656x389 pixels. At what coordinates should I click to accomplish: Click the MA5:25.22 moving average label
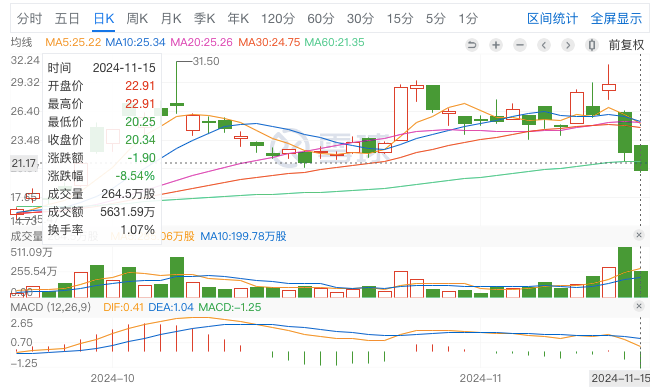(73, 42)
